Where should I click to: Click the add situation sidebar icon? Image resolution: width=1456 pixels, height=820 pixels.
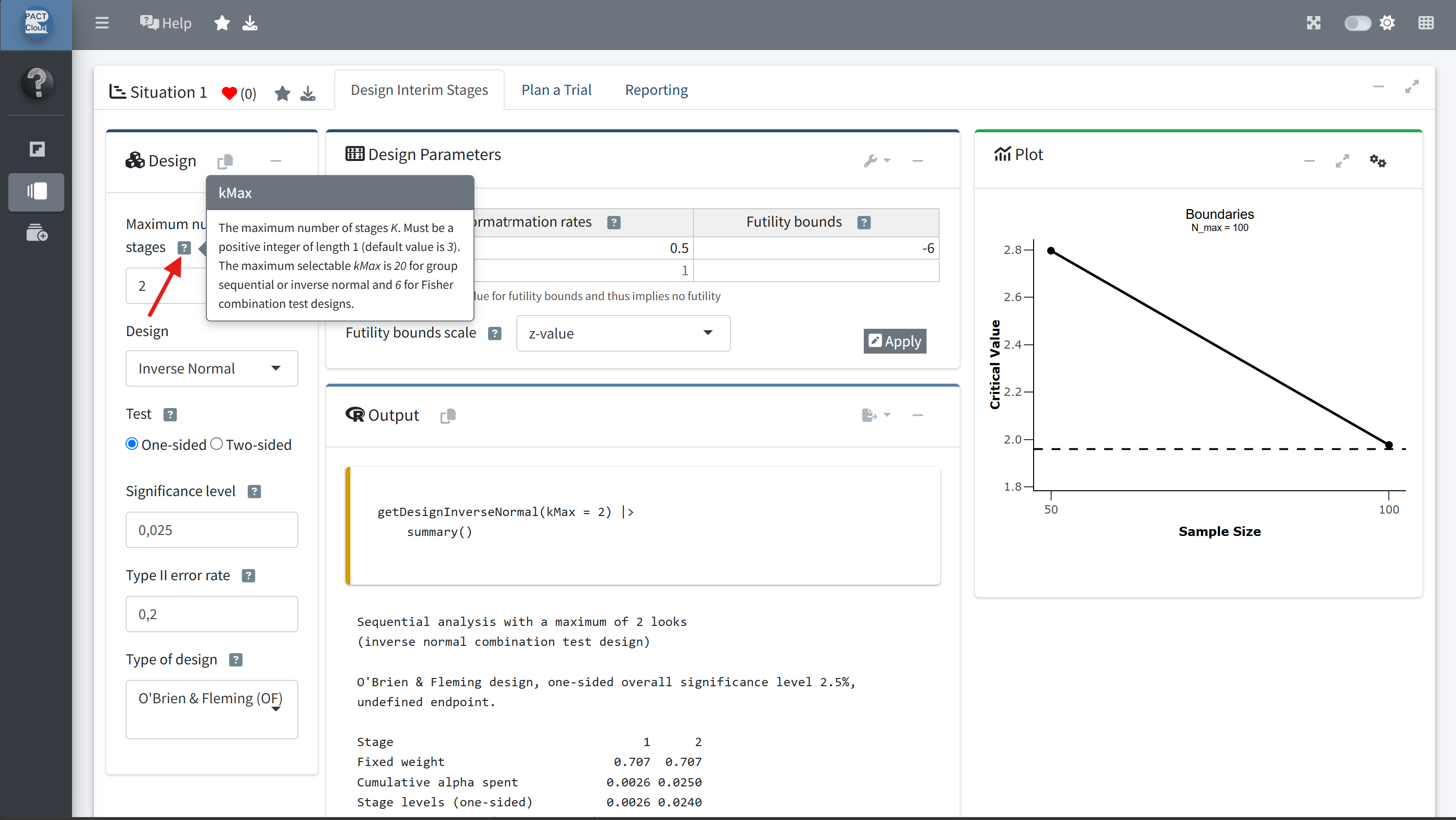(37, 232)
